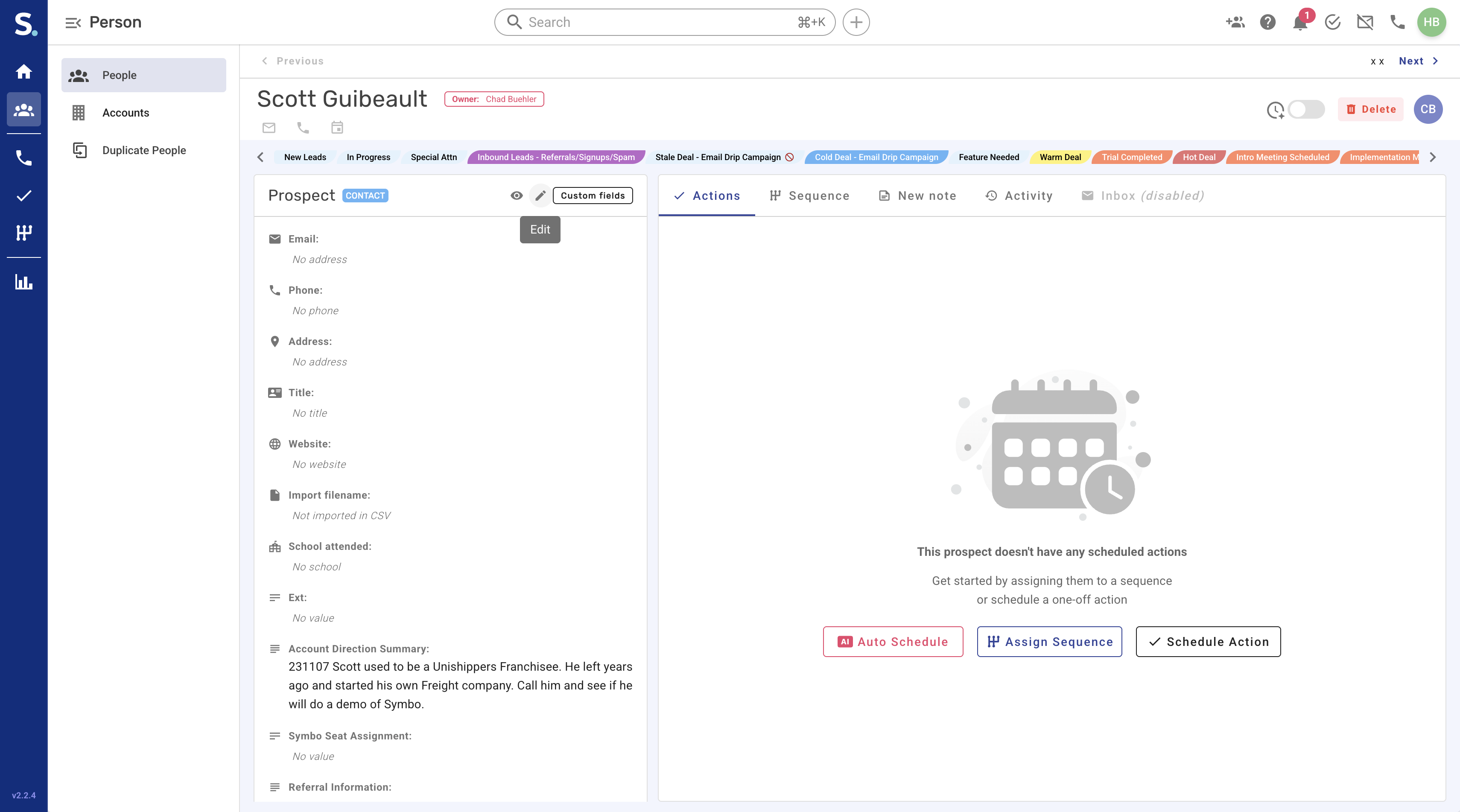
Task: Toggle the eye visibility icon for Prospect
Action: [x=516, y=196]
